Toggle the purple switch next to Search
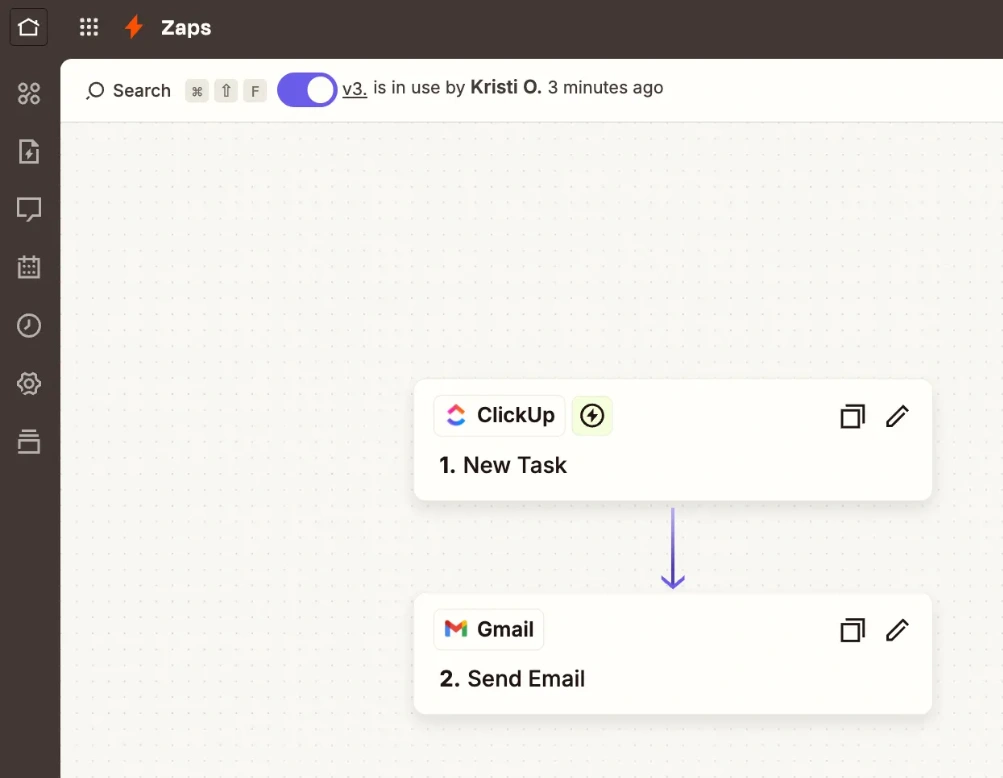This screenshot has height=778, width=1003. [x=306, y=89]
